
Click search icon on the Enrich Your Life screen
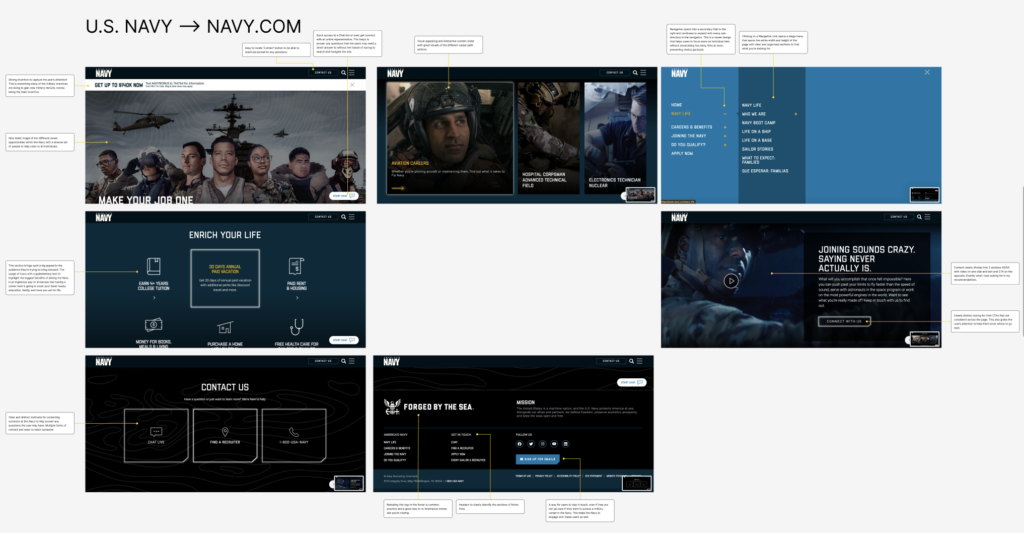click(344, 217)
